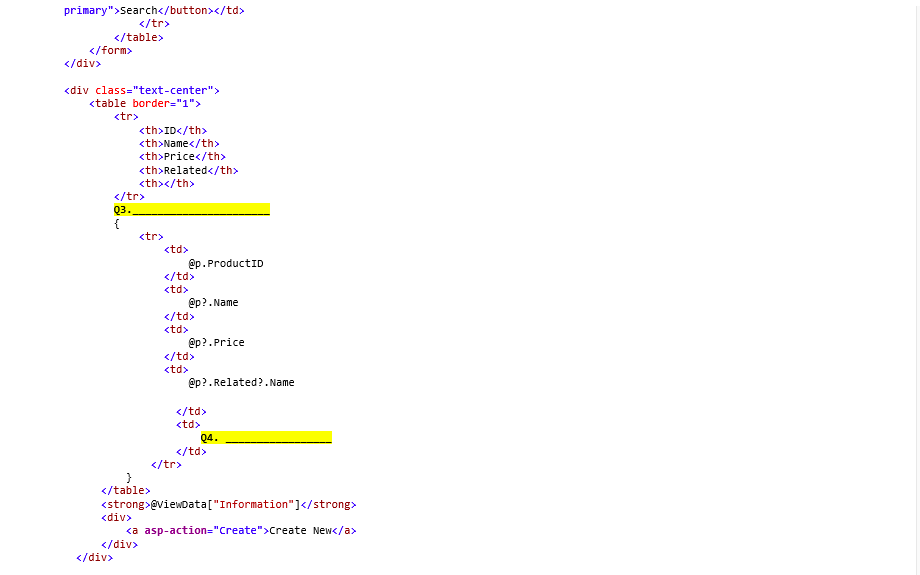The image size is (920, 575).
Task: Click the closing brace before '</table>'
Action: (x=129, y=478)
